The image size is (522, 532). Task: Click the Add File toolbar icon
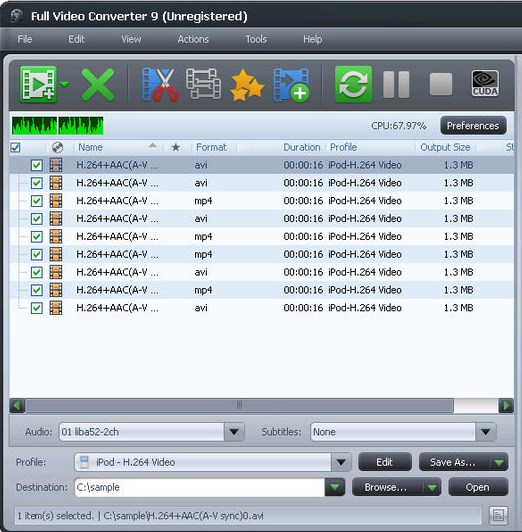(x=38, y=84)
